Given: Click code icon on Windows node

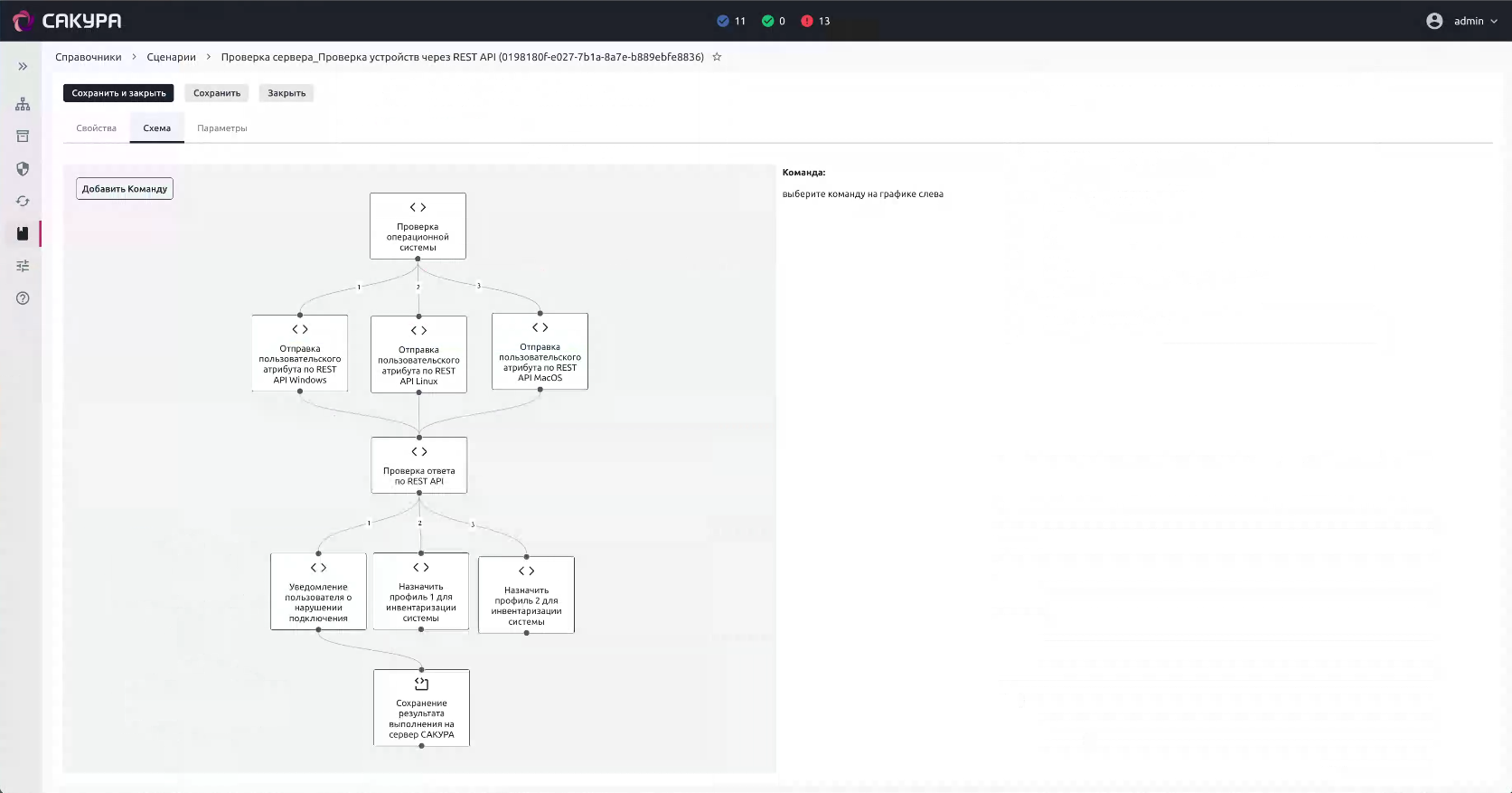Looking at the screenshot, I should pos(300,329).
